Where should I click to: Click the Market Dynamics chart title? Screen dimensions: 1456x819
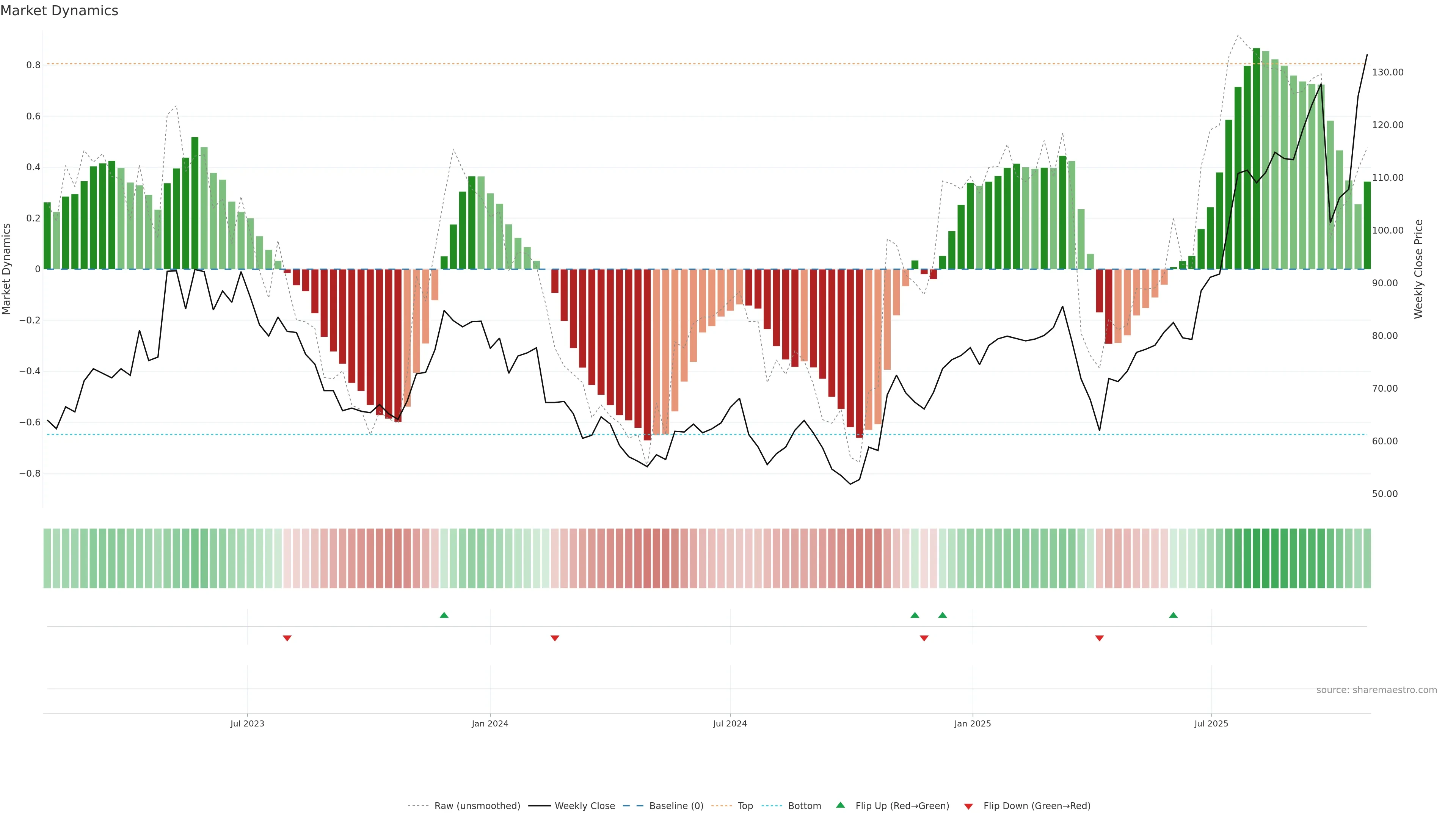click(60, 11)
